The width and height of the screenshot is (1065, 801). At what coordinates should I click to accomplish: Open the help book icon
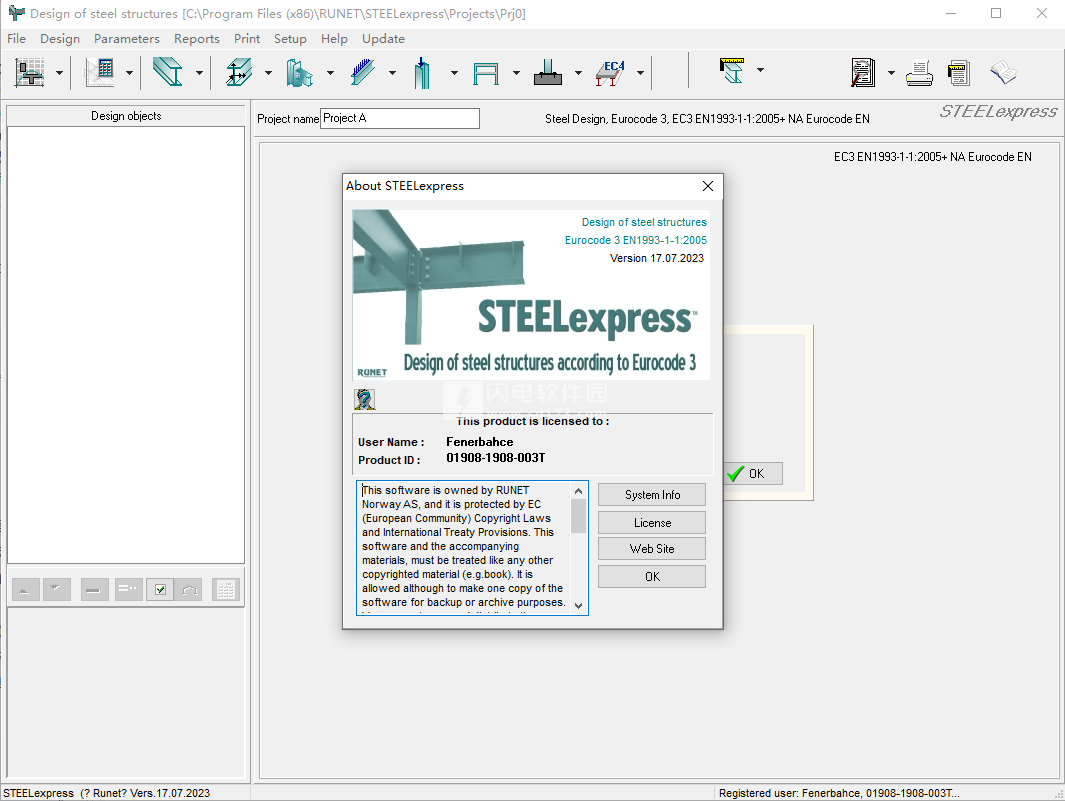pos(1003,72)
